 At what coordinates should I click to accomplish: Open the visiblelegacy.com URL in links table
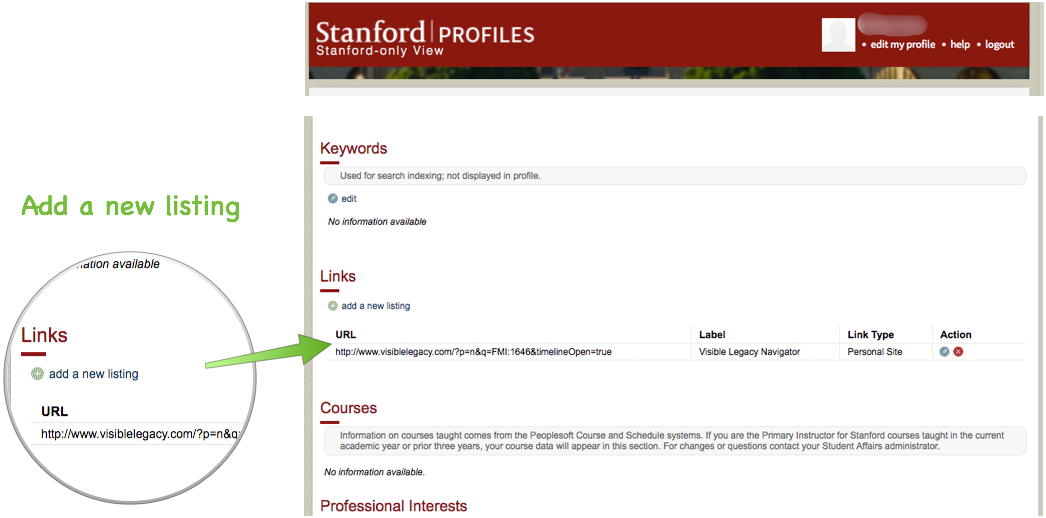pyautogui.click(x=473, y=352)
